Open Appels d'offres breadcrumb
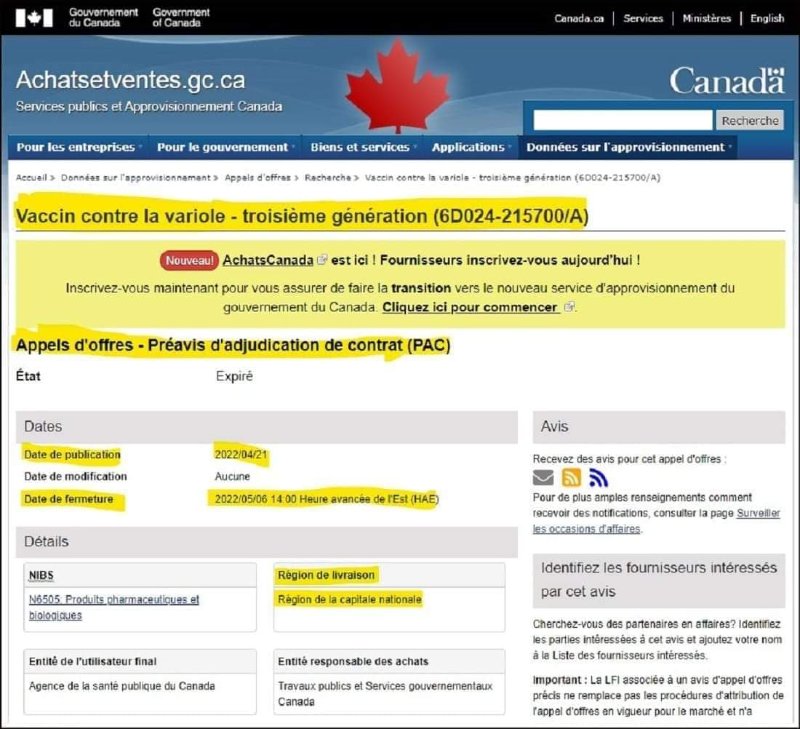 258,178
